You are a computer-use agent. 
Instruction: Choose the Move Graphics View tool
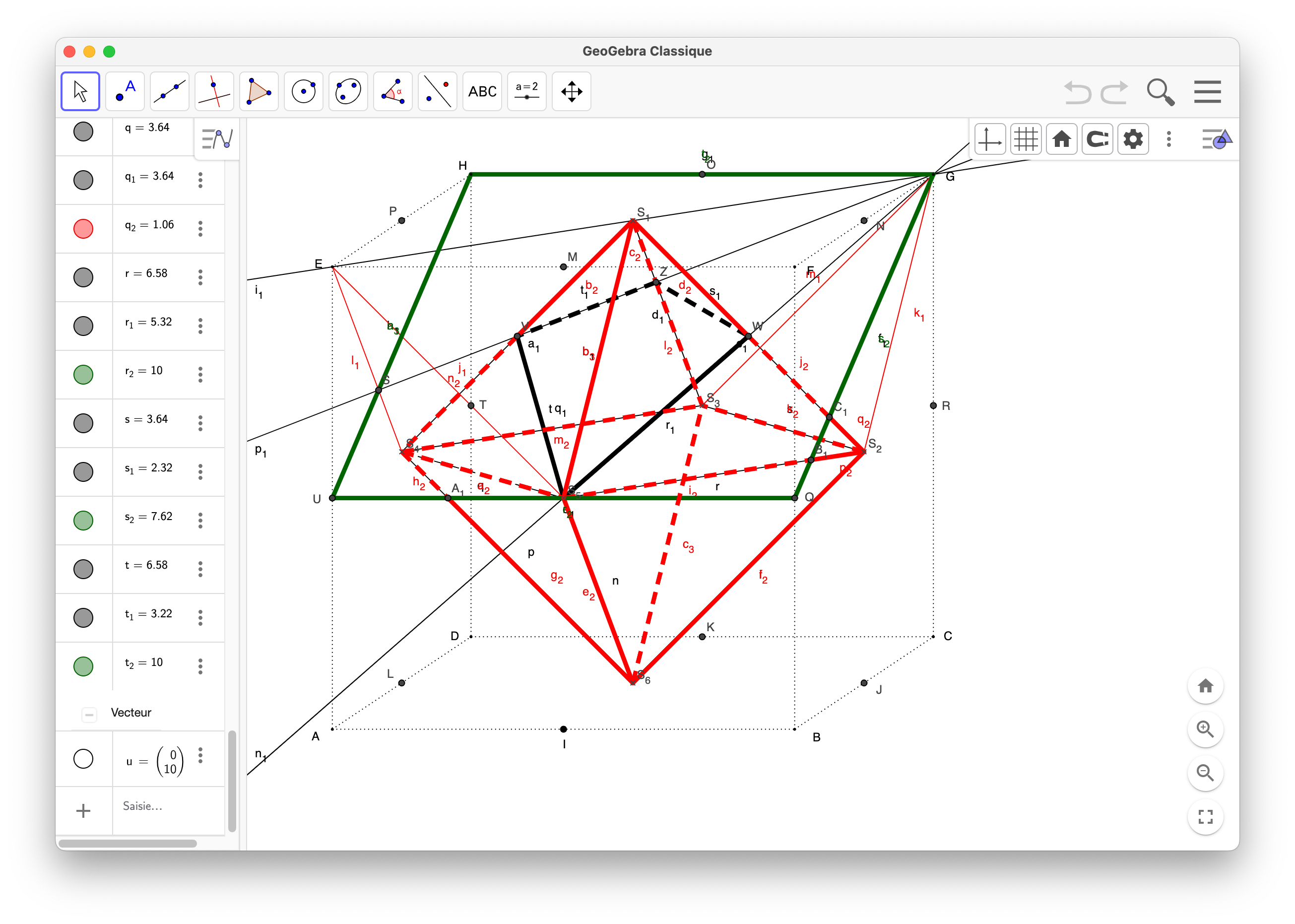(x=572, y=91)
